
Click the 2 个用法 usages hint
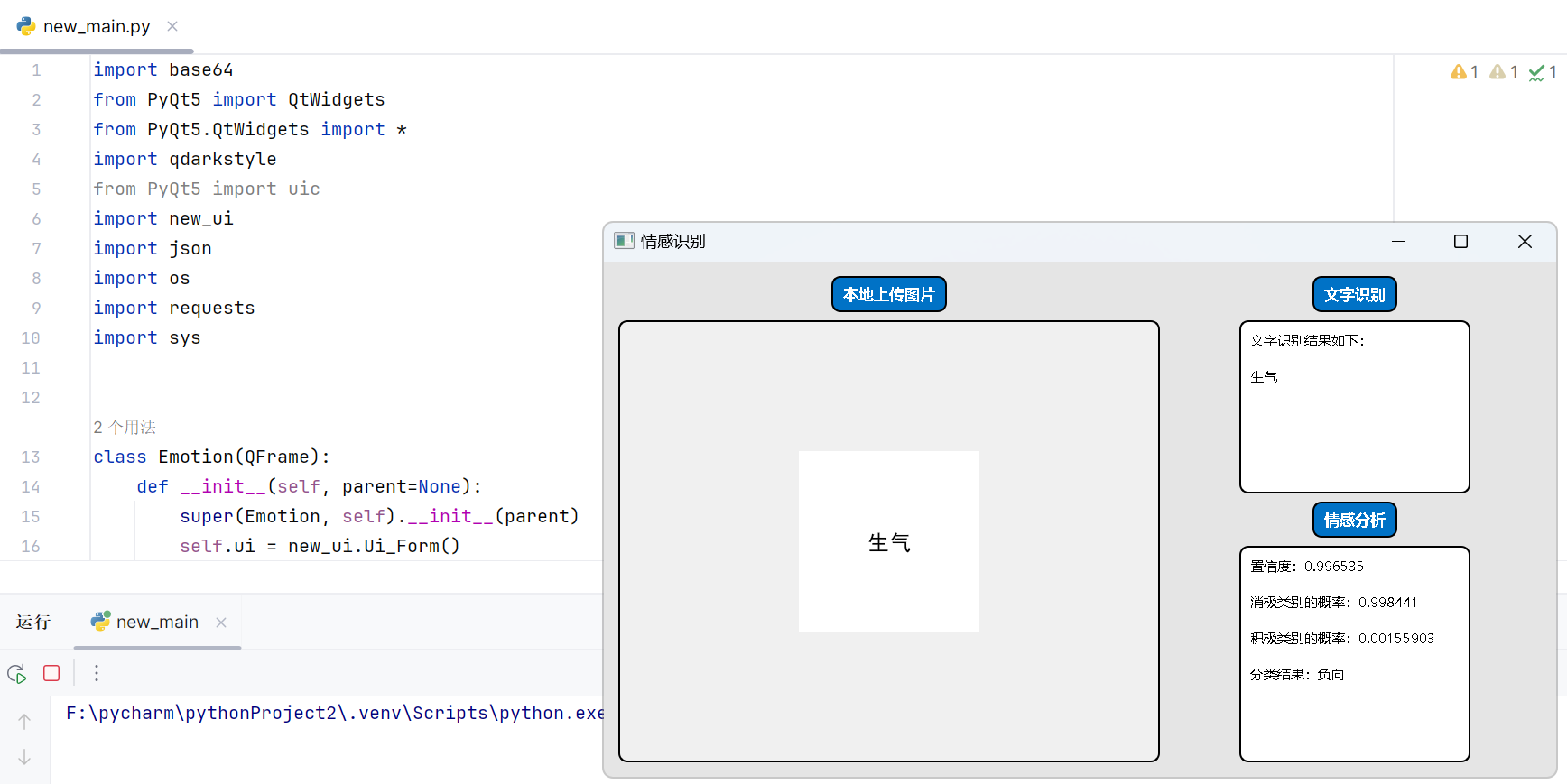pyautogui.click(x=125, y=427)
